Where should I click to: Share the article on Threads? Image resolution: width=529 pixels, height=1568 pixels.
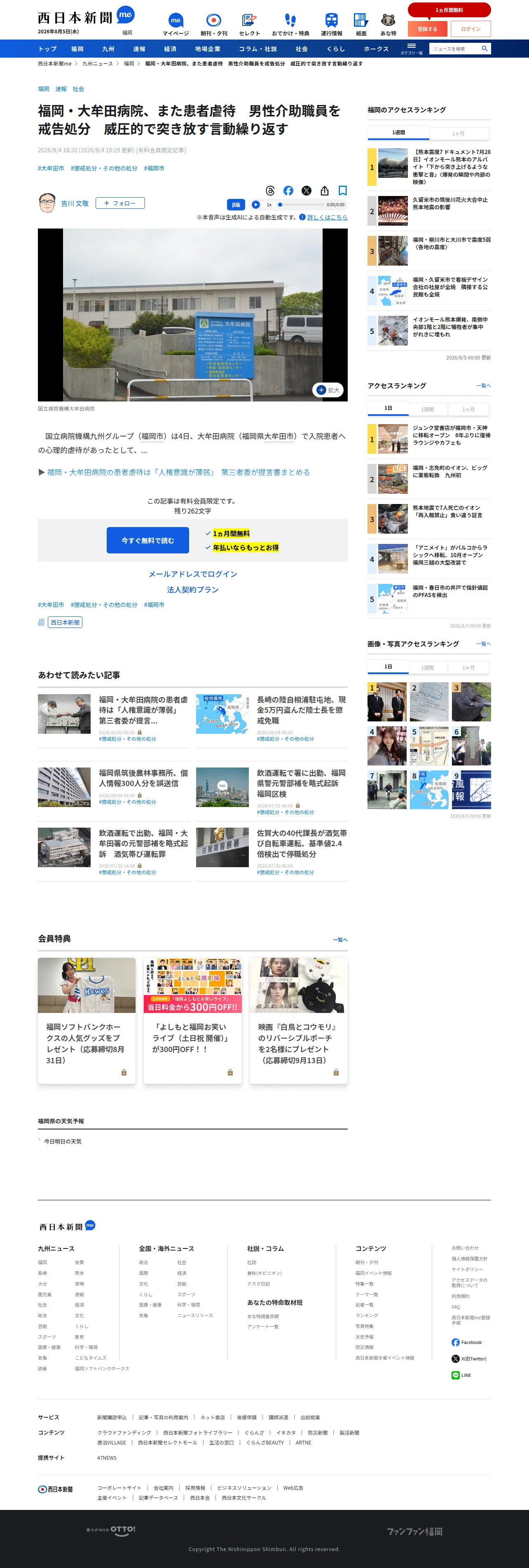pos(270,191)
